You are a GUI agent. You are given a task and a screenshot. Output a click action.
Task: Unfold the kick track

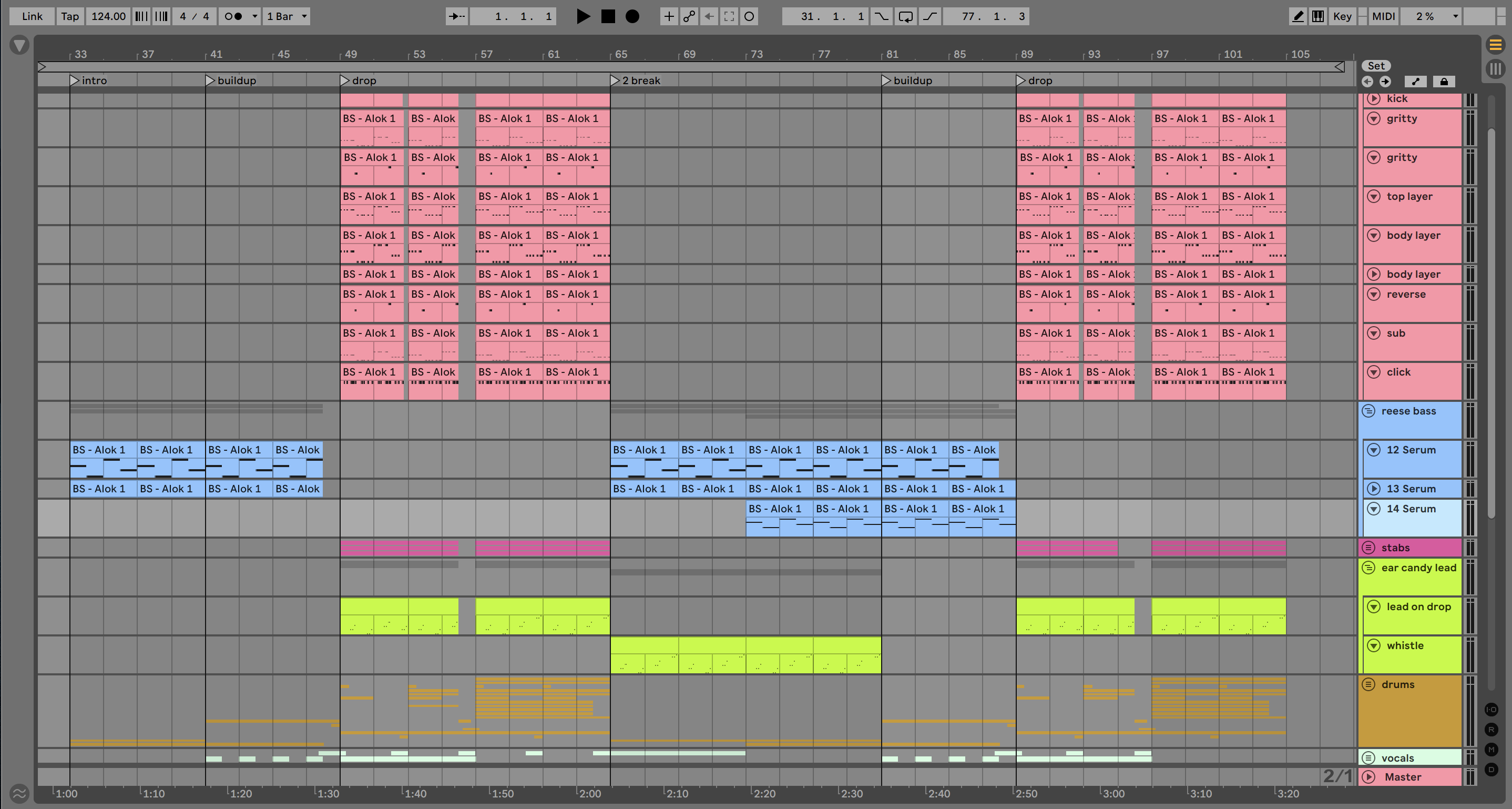tap(1374, 99)
